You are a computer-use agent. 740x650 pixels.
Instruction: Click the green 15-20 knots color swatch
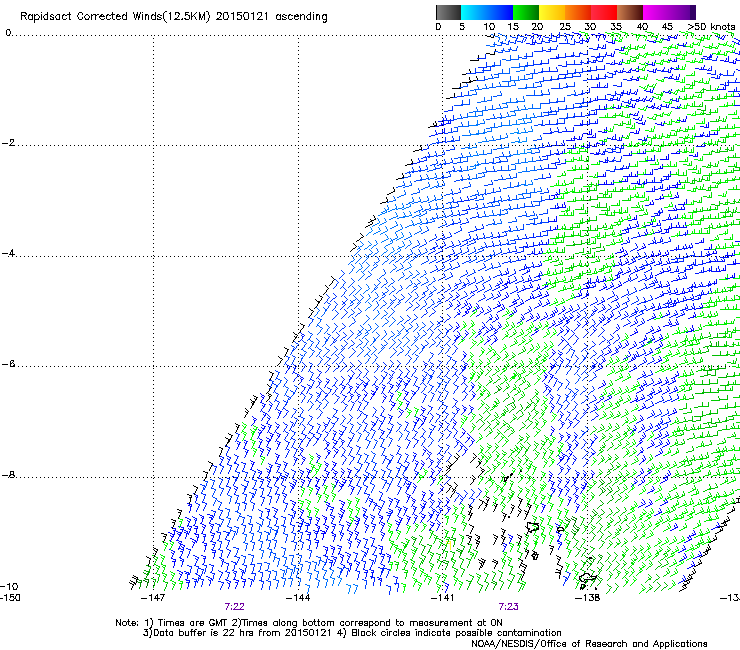(x=526, y=12)
